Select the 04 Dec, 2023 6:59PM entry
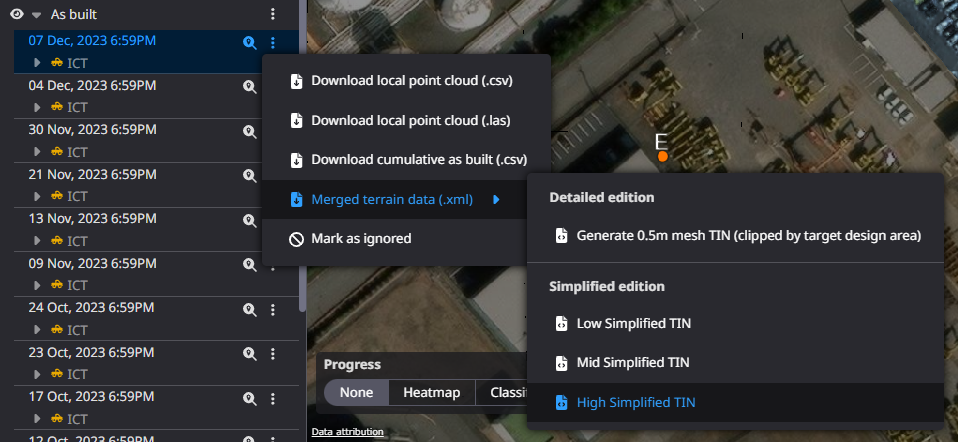This screenshot has height=442, width=958. pos(92,85)
